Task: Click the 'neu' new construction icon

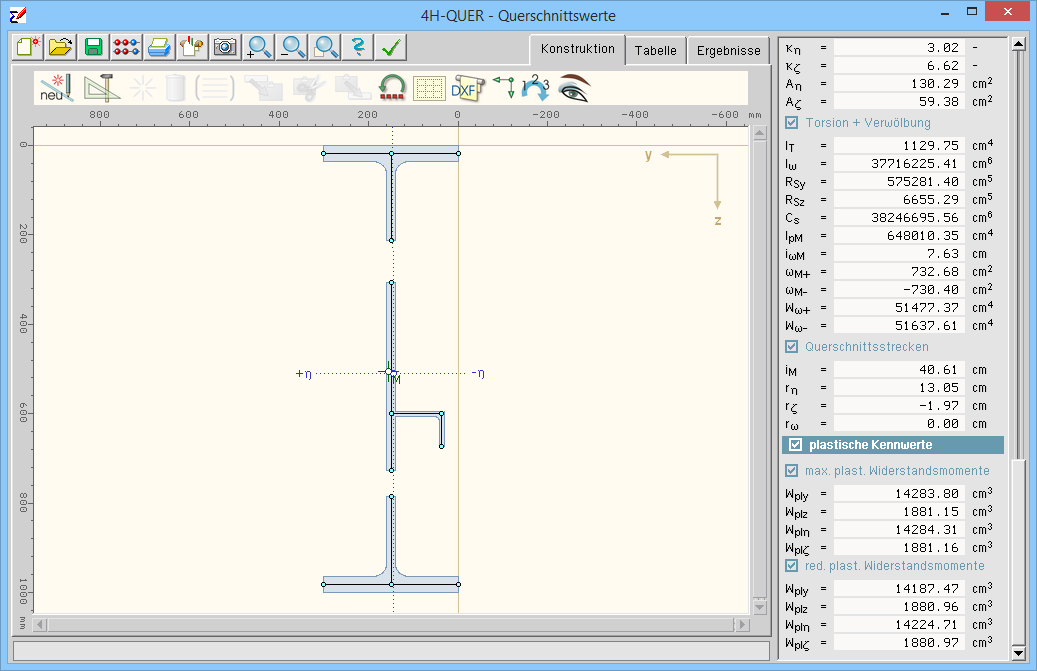Action: click(x=55, y=88)
